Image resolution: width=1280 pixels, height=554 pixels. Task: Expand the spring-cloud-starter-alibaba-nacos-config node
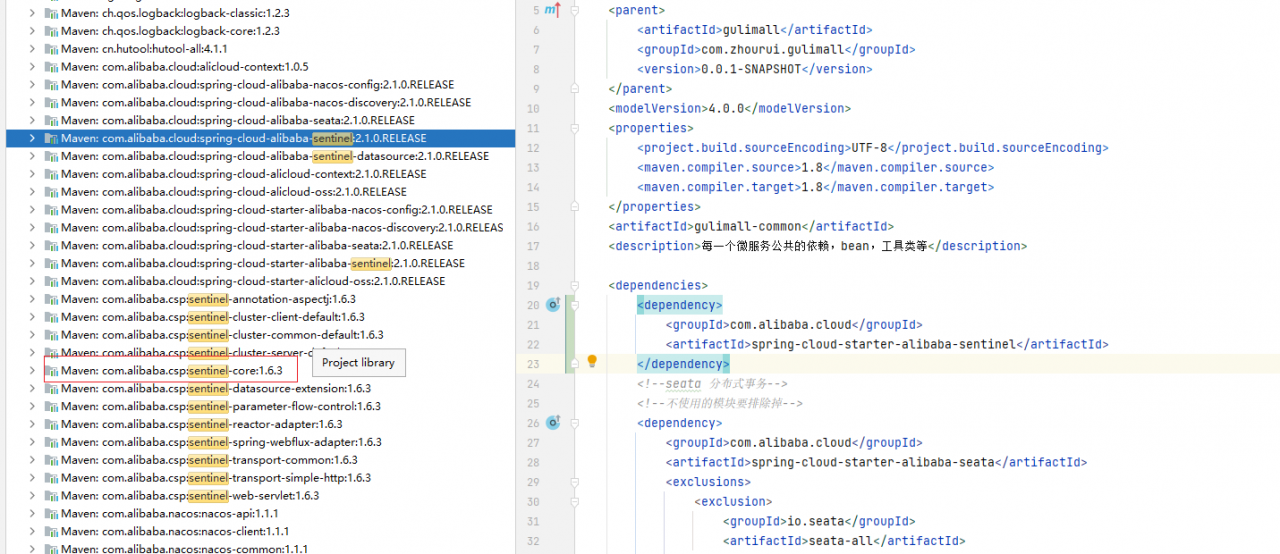[x=32, y=210]
